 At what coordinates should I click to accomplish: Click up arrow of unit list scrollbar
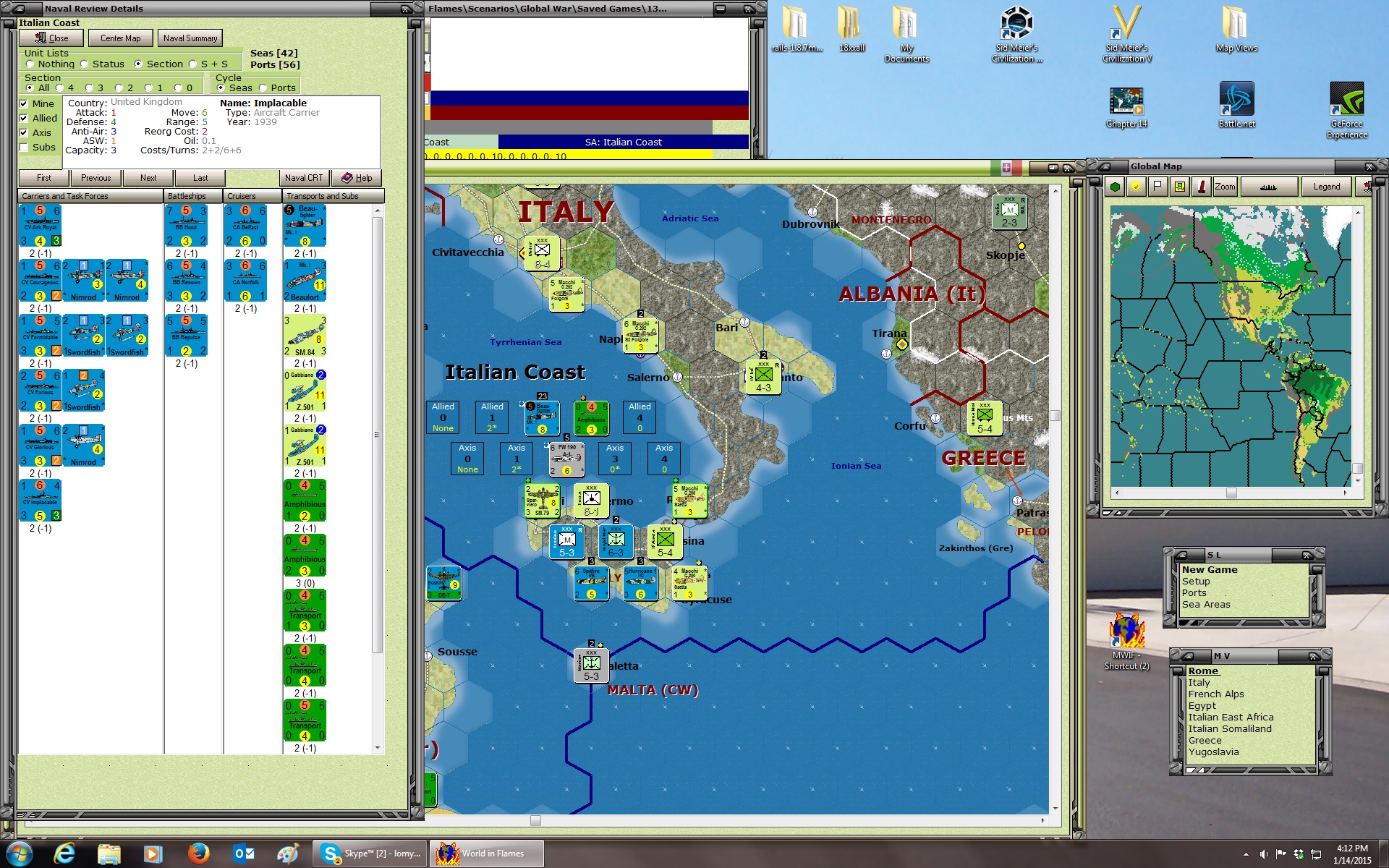(377, 210)
